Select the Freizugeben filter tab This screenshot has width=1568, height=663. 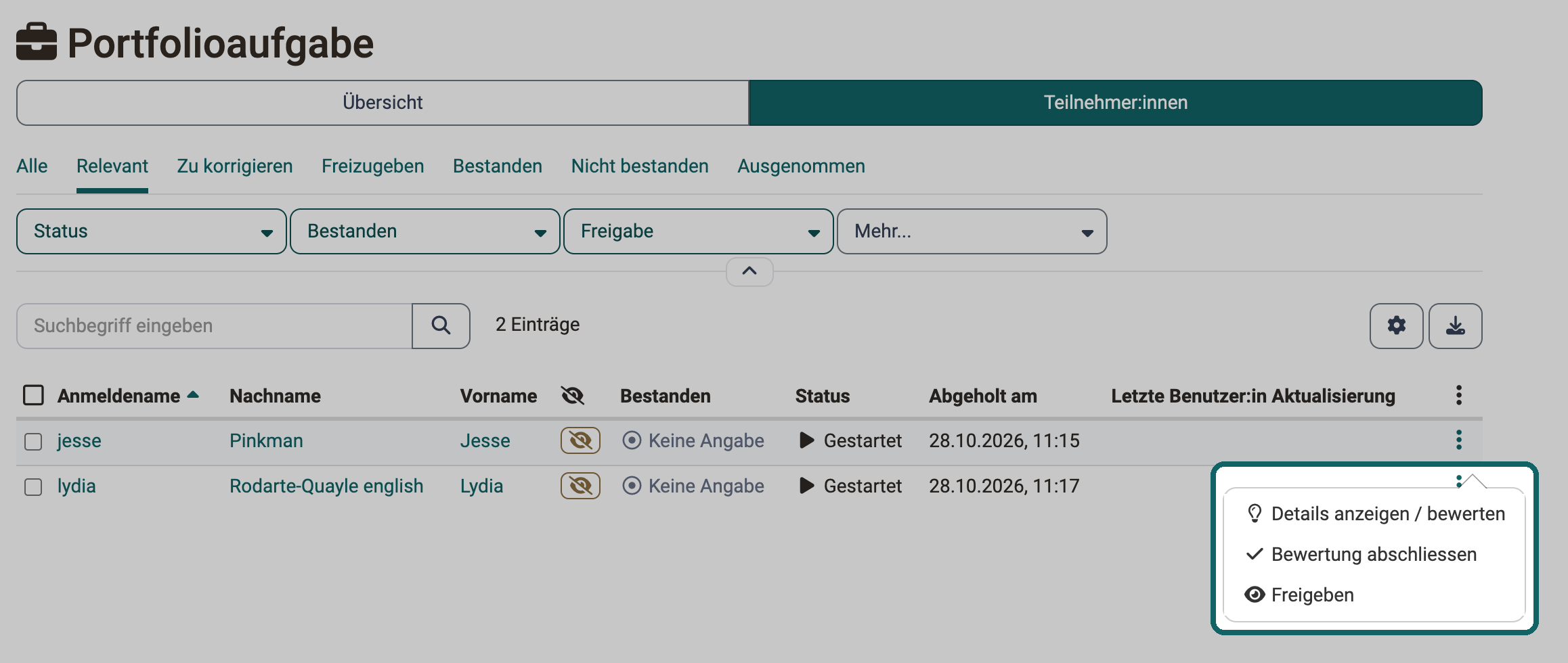tap(373, 166)
